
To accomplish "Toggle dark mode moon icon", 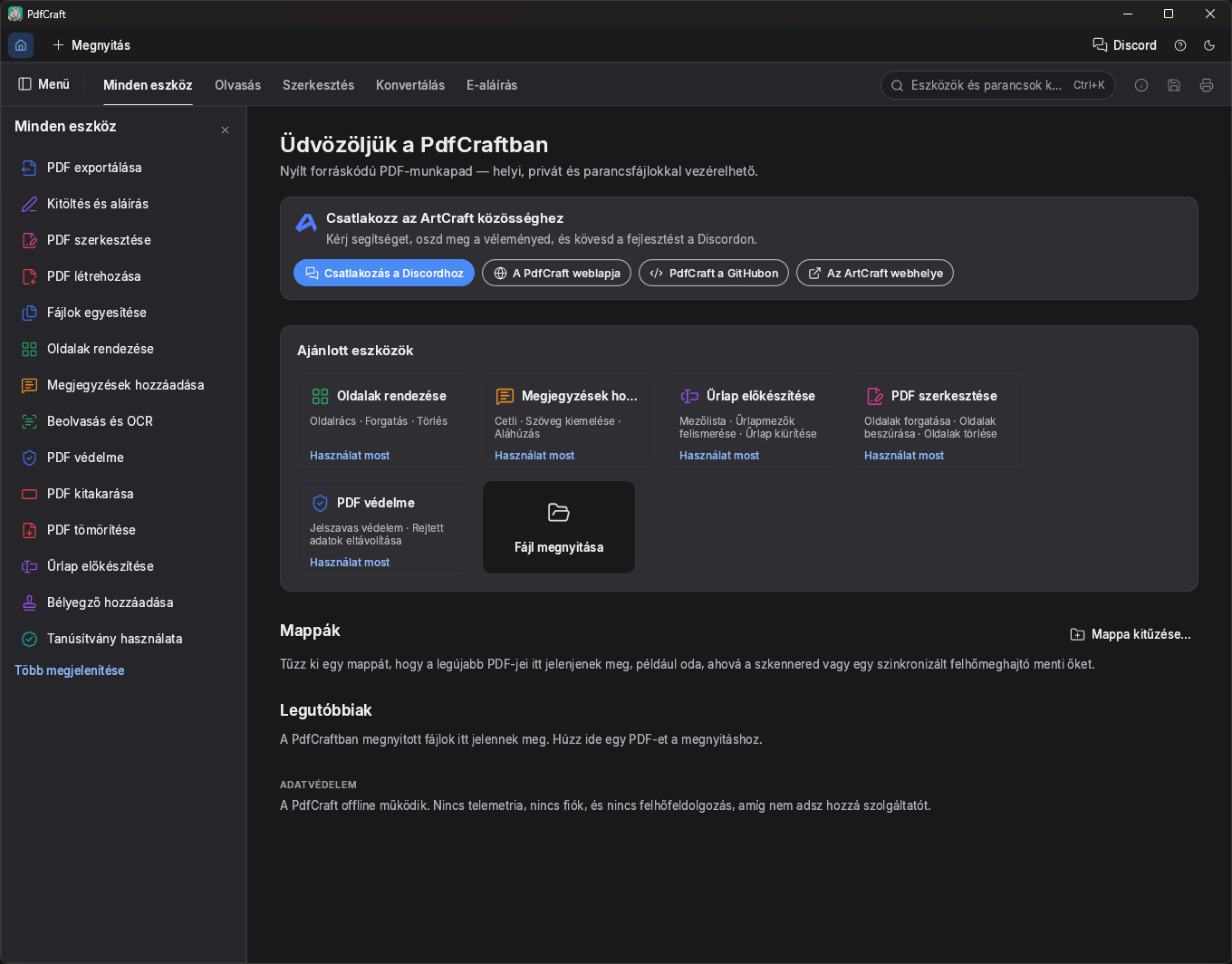I will point(1209,45).
